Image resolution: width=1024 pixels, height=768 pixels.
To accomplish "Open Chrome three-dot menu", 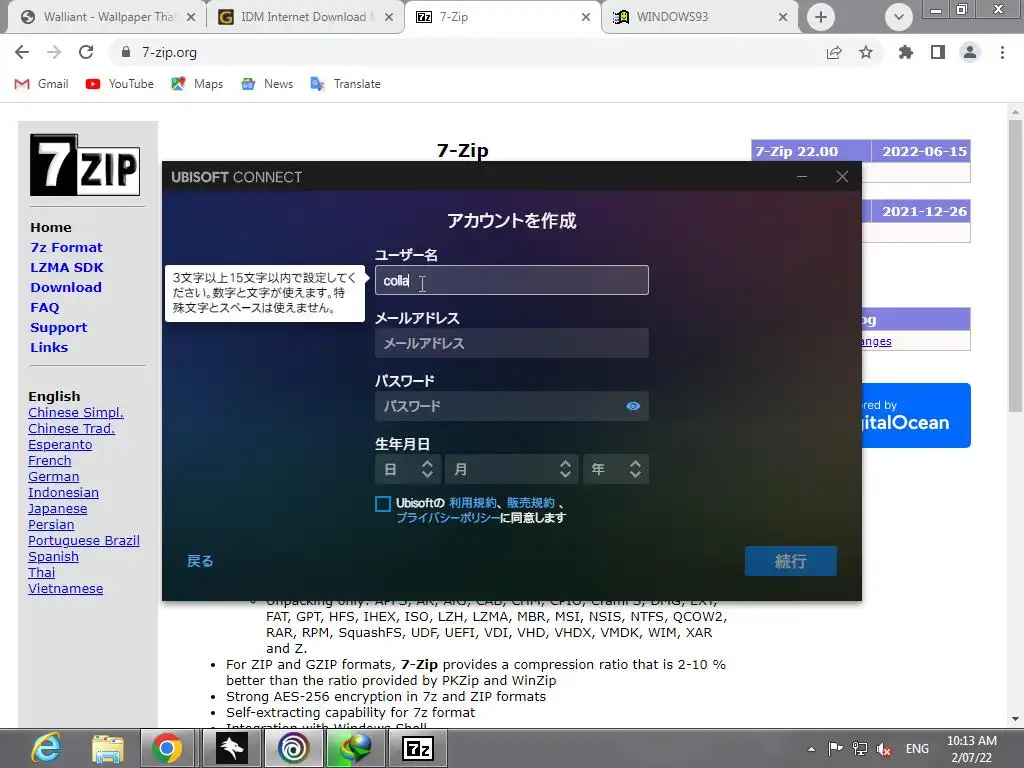I will click(1002, 52).
